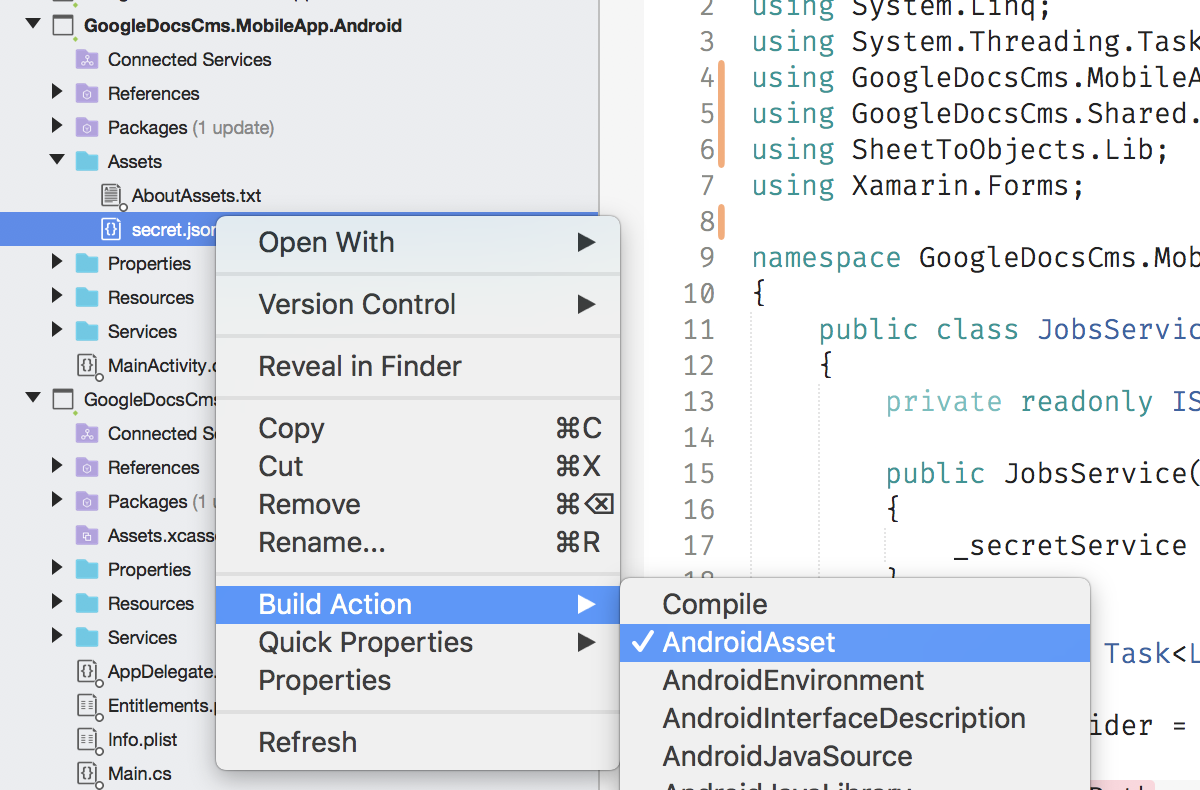Click the GoogleDocsCms.MobileApp.Android project icon
The width and height of the screenshot is (1200, 790).
pyautogui.click(x=63, y=25)
